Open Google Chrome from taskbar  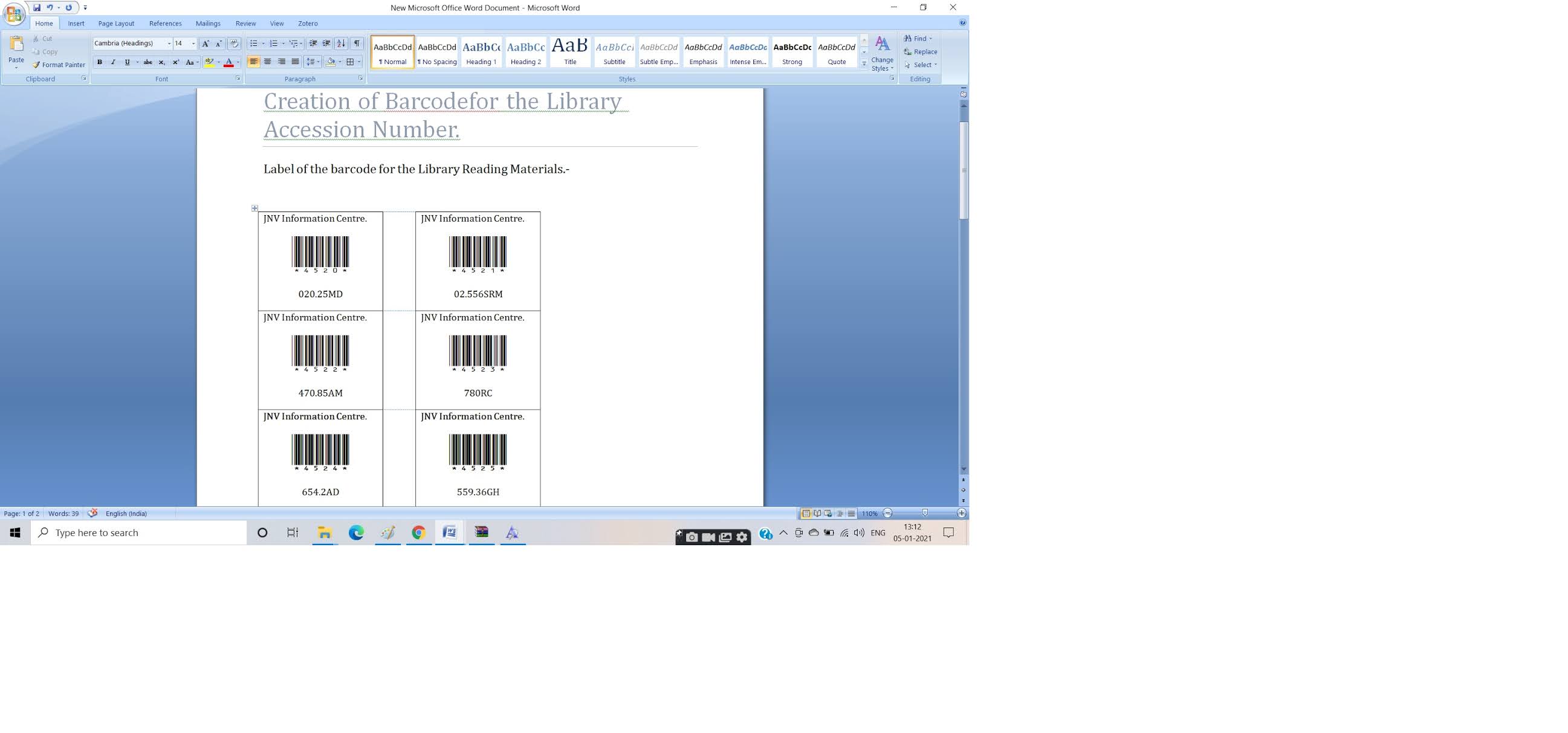tap(418, 533)
